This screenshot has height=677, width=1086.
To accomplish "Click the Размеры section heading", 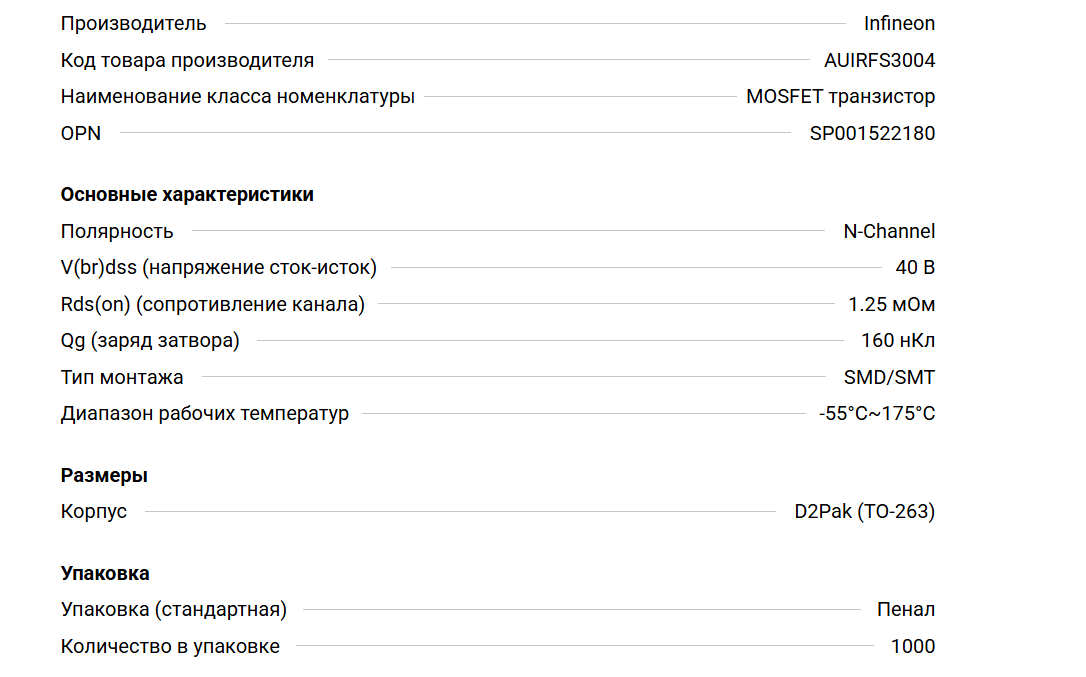I will pyautogui.click(x=104, y=475).
